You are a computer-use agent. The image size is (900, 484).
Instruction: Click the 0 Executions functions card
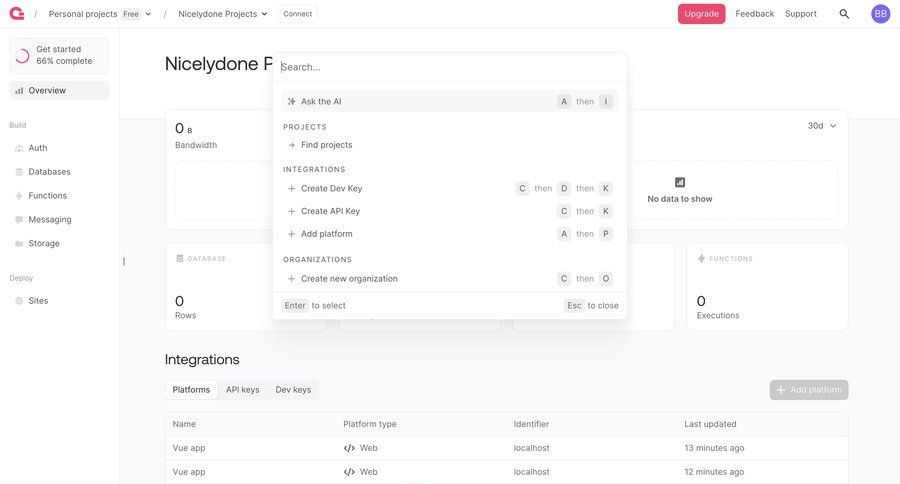(x=767, y=287)
